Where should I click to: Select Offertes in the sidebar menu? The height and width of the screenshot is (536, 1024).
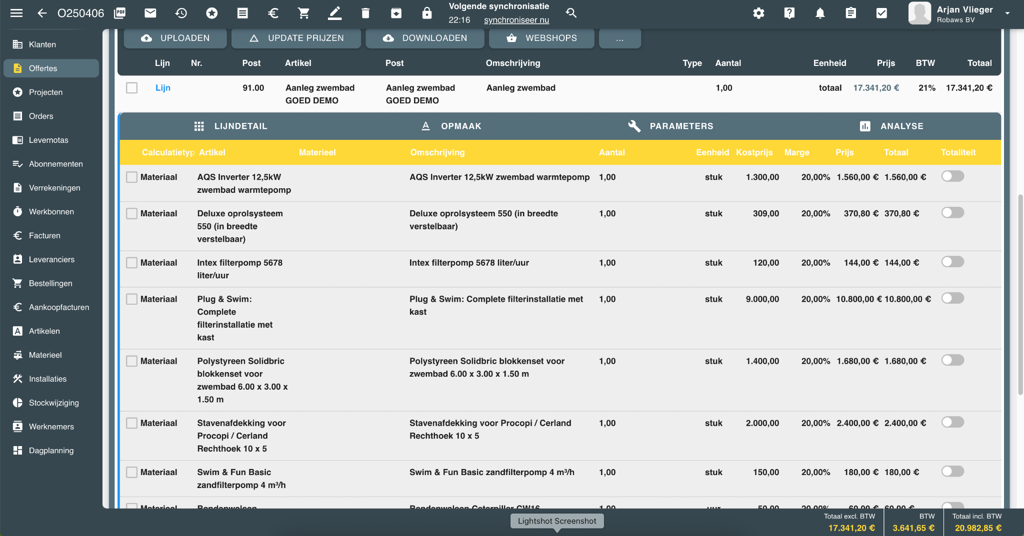[51, 68]
